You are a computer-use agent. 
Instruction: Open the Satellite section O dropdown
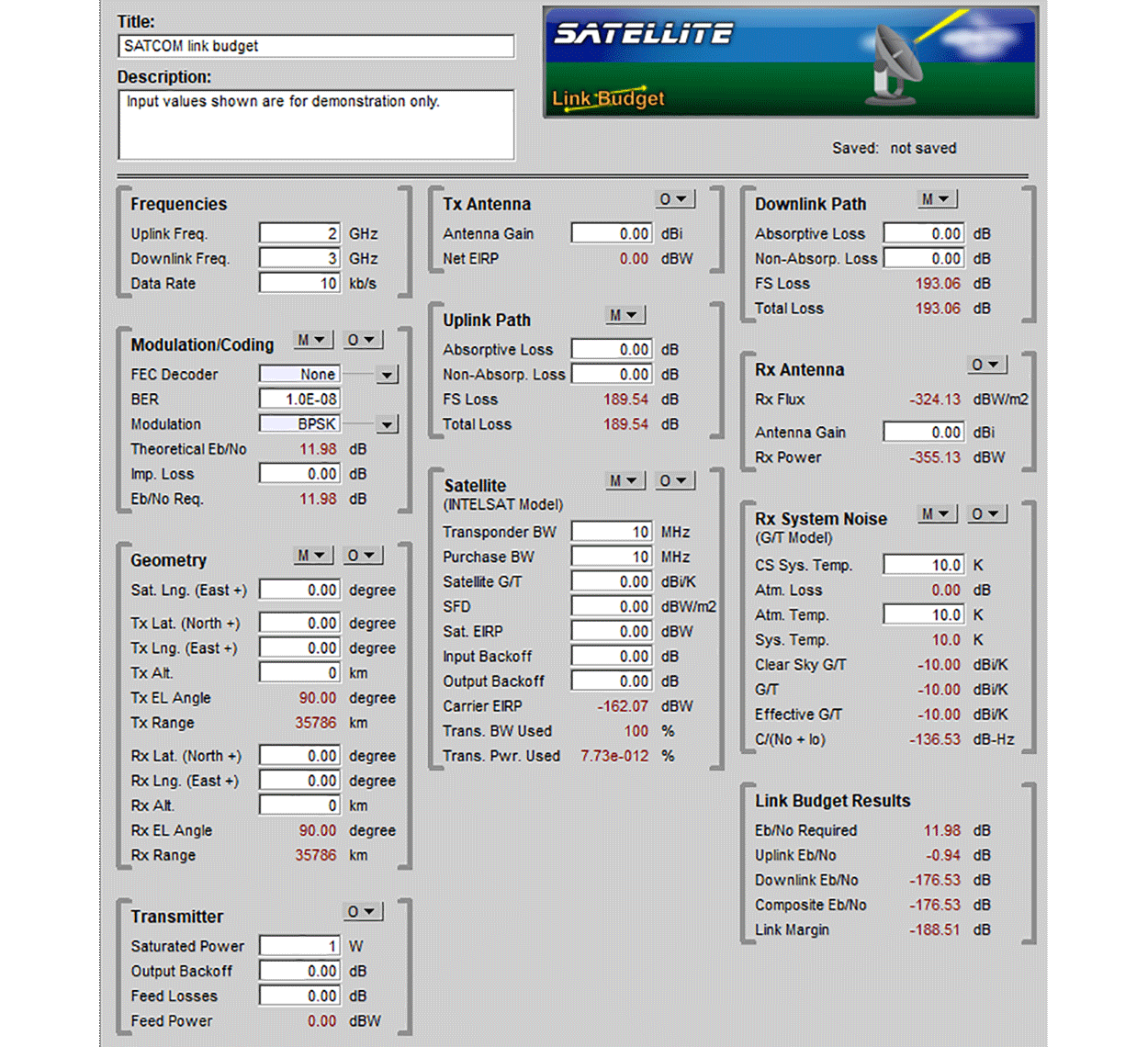(676, 480)
